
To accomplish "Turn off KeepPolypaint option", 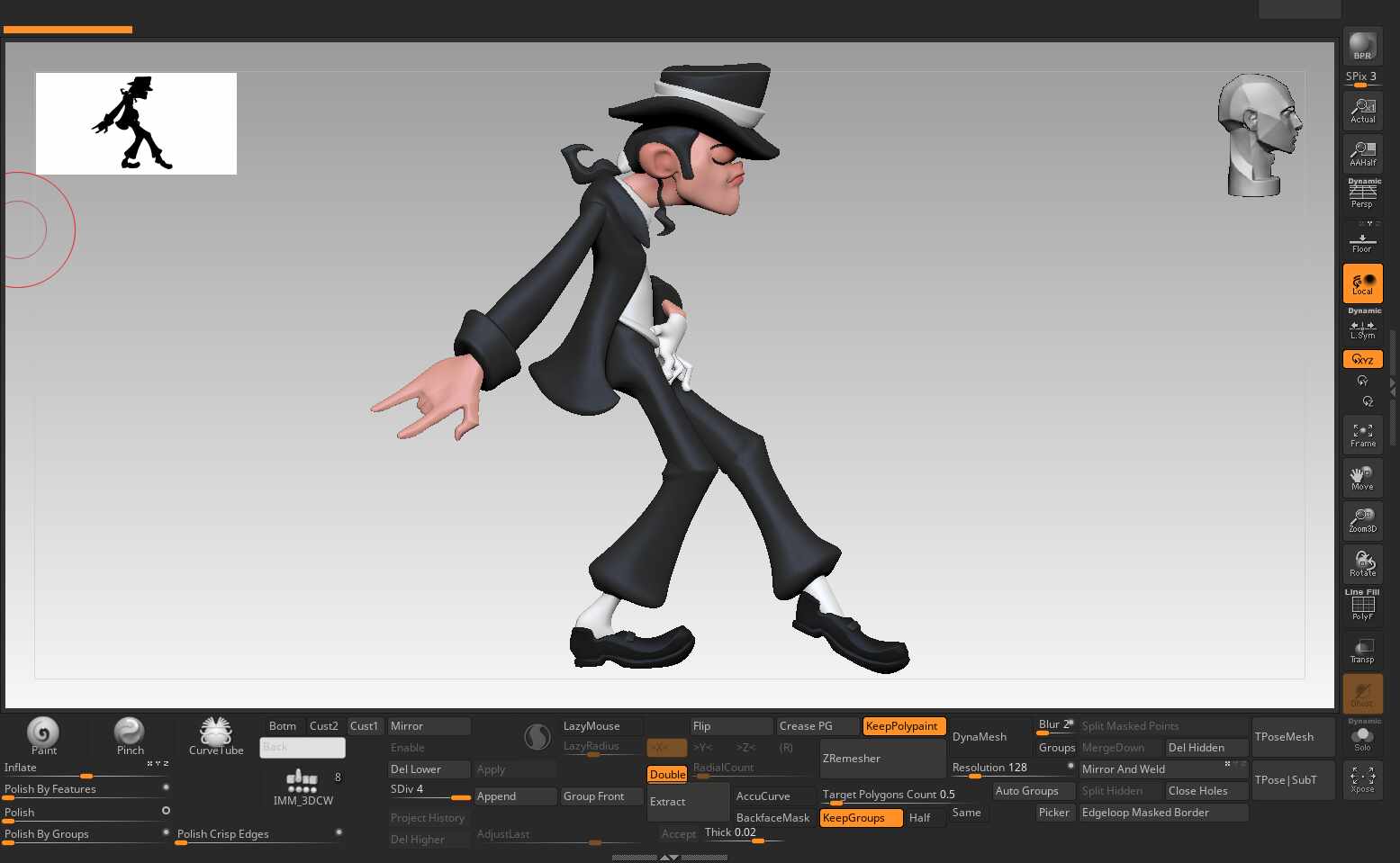I will coord(903,726).
